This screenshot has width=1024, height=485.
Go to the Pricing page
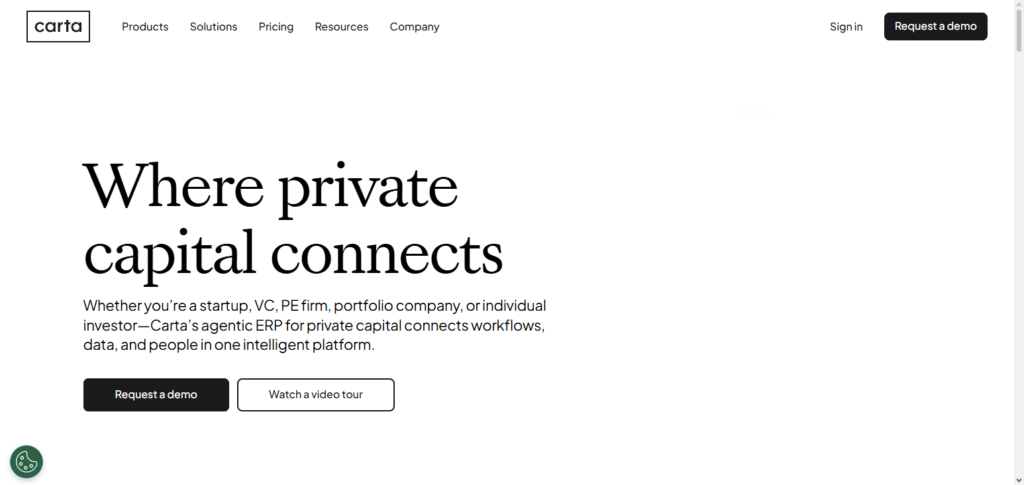coord(276,27)
